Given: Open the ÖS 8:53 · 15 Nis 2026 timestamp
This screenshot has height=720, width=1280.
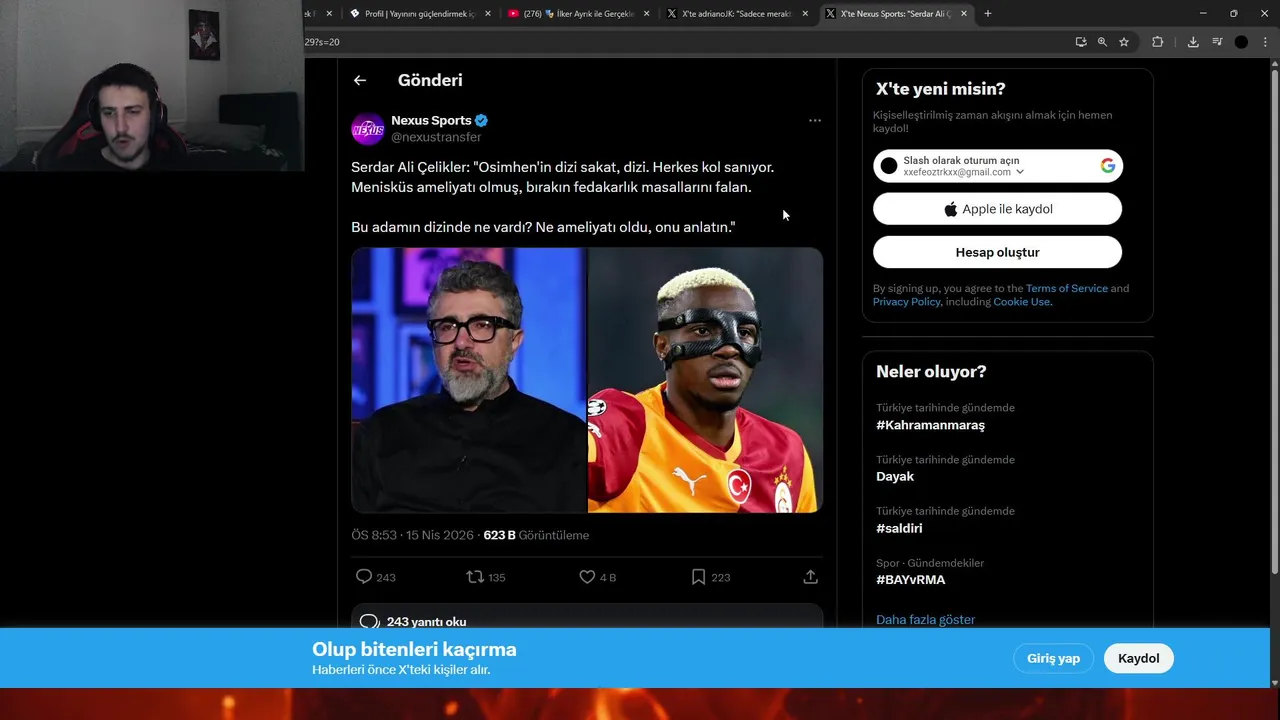Looking at the screenshot, I should [x=412, y=535].
